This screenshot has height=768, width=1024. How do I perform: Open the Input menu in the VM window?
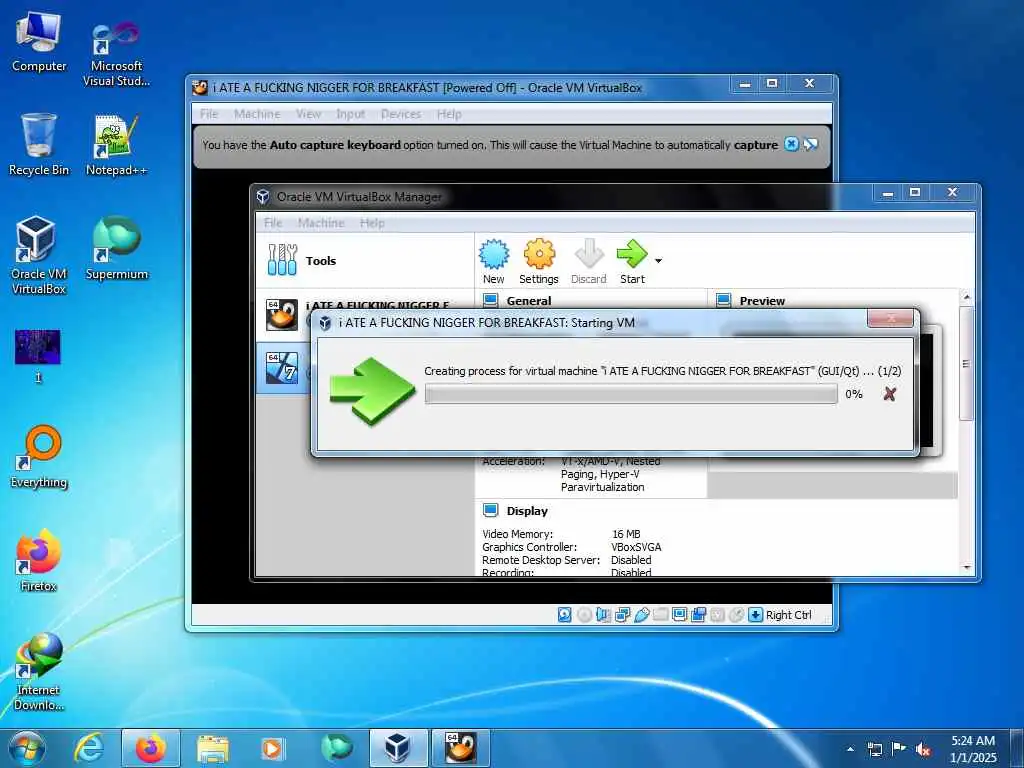tap(351, 114)
